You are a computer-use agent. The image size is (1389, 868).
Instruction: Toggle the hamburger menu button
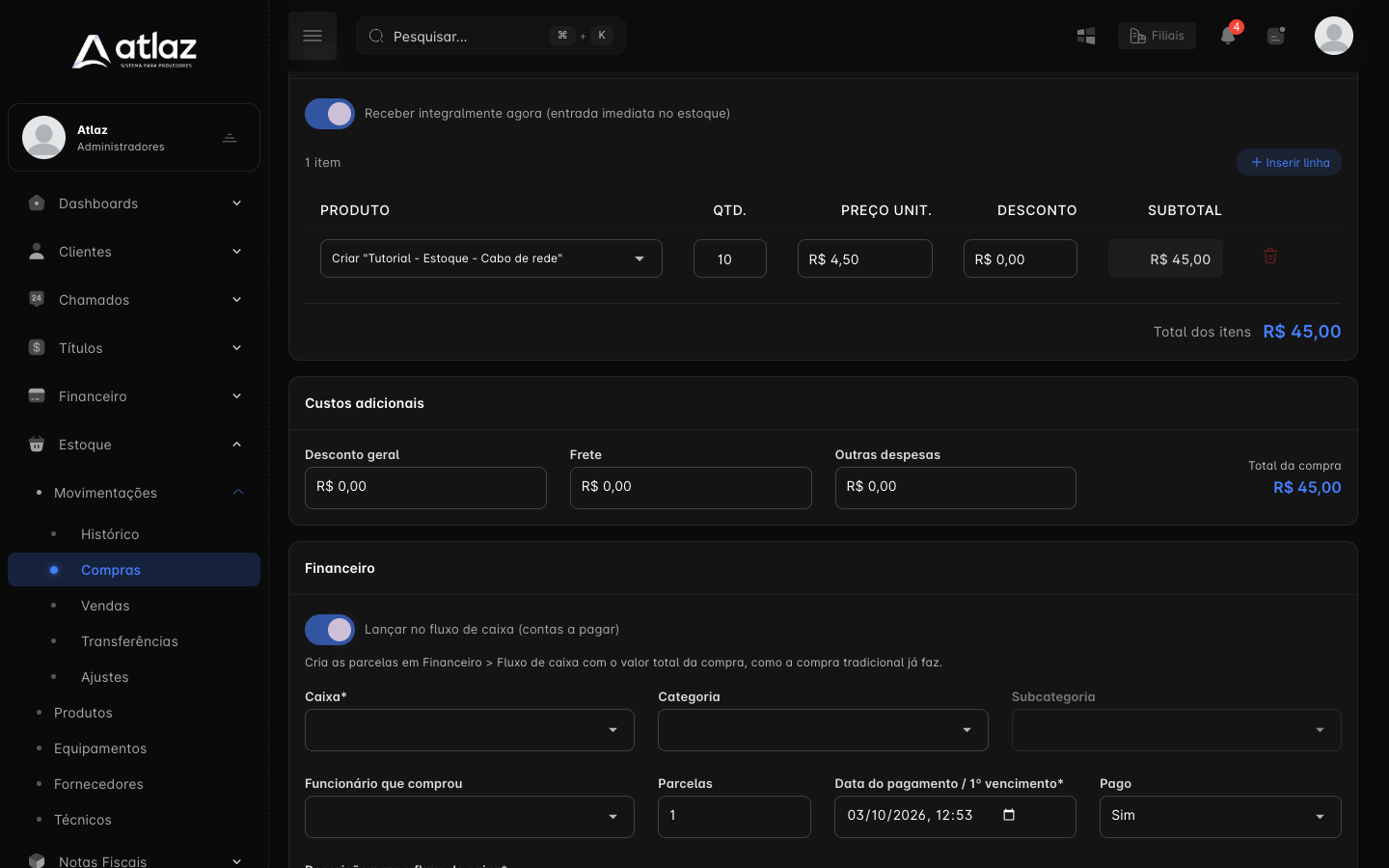(x=313, y=36)
